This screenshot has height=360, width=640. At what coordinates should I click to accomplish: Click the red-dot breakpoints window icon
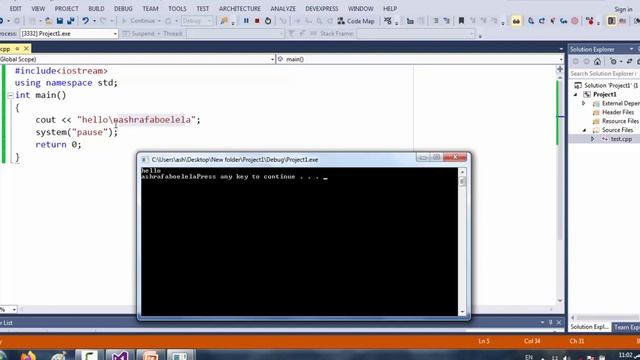tap(589, 21)
